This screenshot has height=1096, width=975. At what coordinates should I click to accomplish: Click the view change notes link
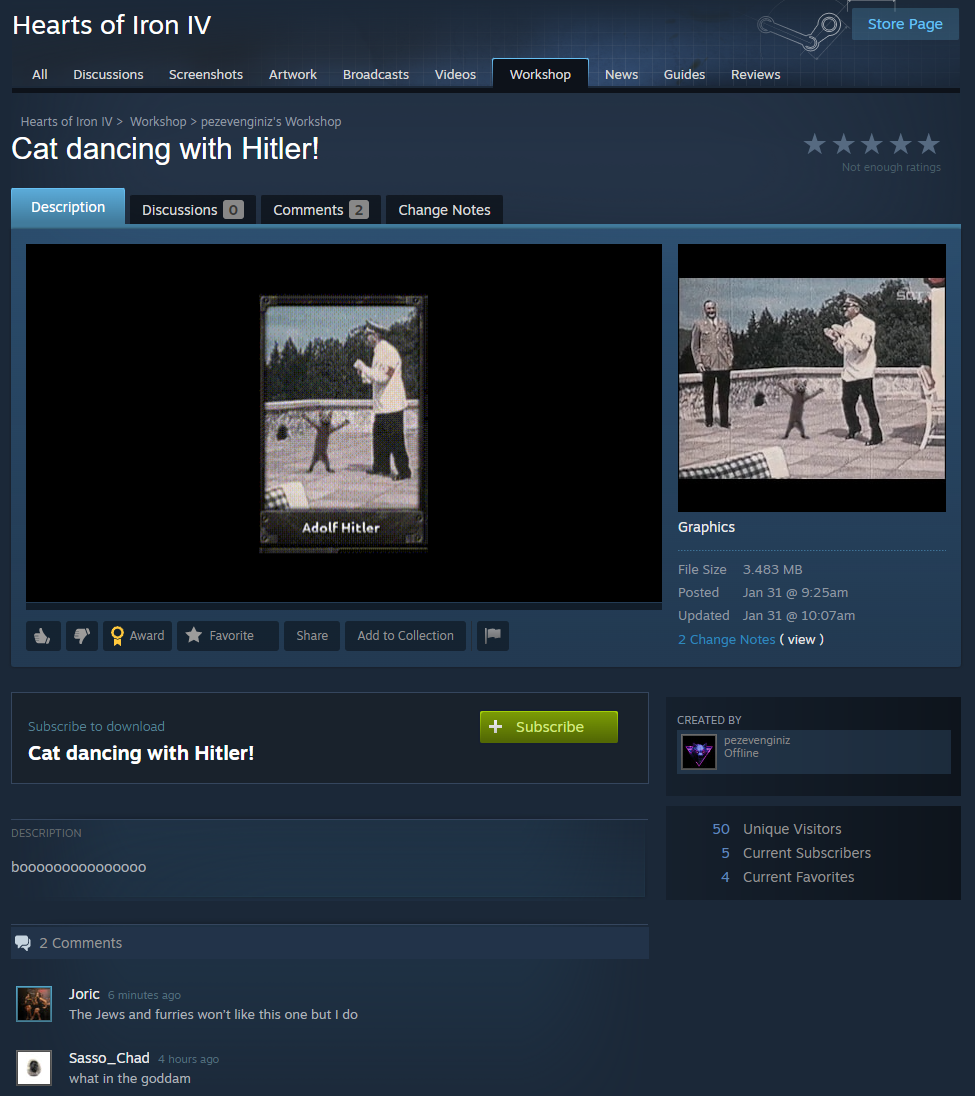[802, 640]
